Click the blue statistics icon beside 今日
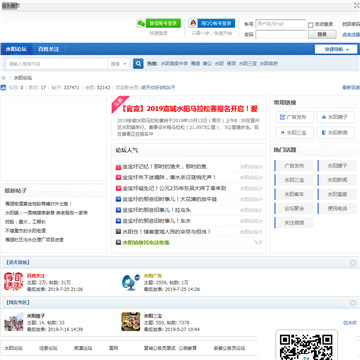Image resolution: width=360 pixels, height=360 pixels. click(x=3, y=88)
